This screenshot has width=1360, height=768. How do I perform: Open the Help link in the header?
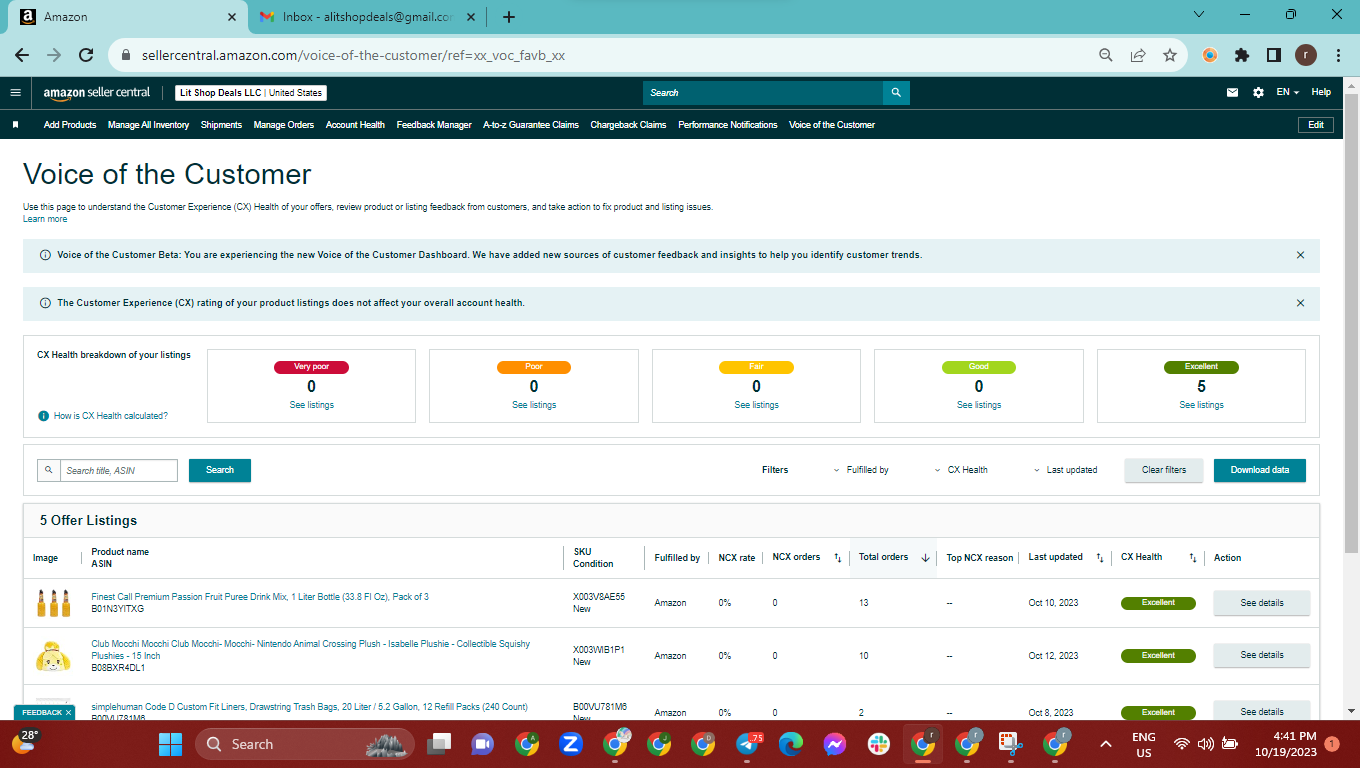1321,92
